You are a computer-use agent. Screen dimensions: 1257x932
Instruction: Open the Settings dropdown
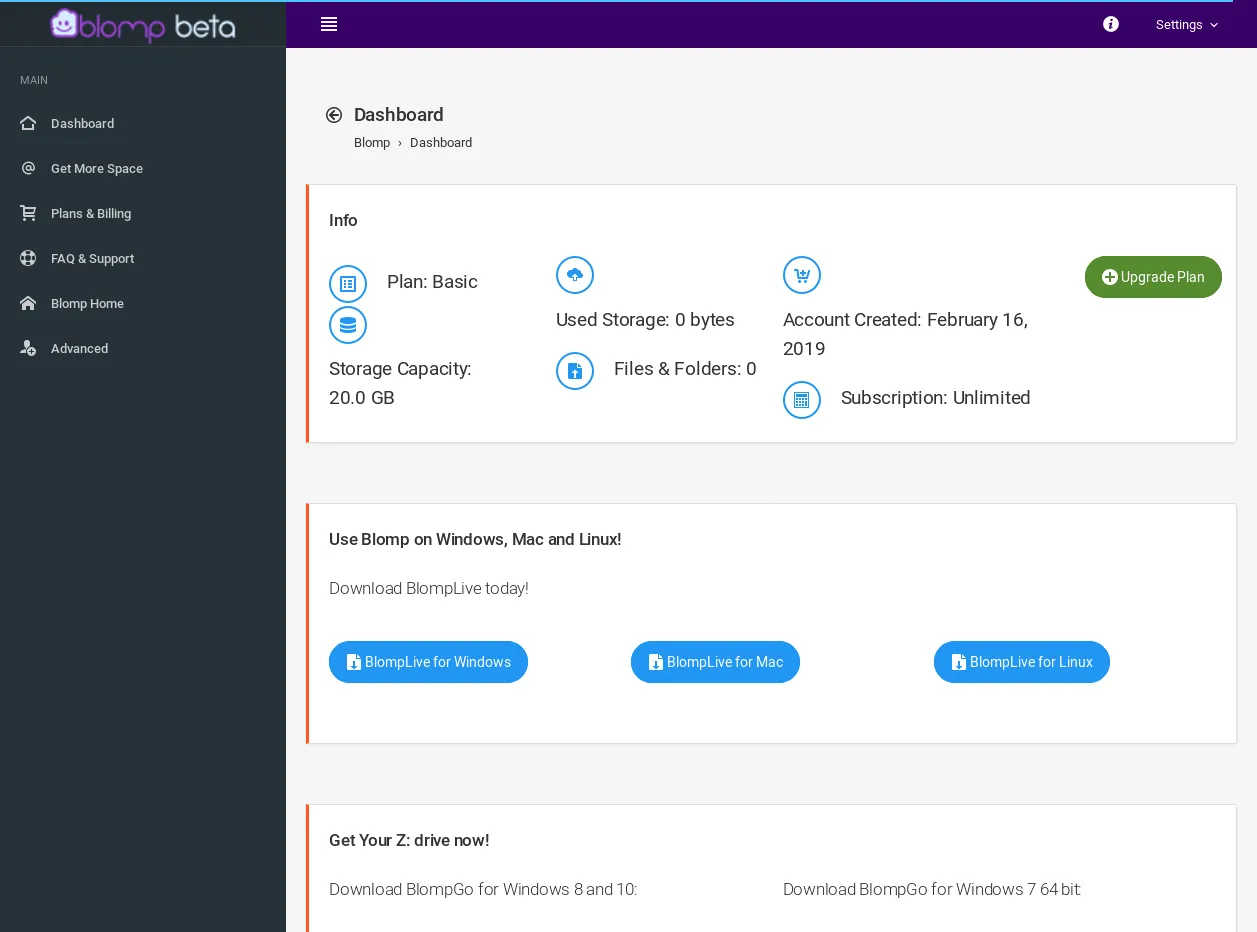[x=1186, y=25]
